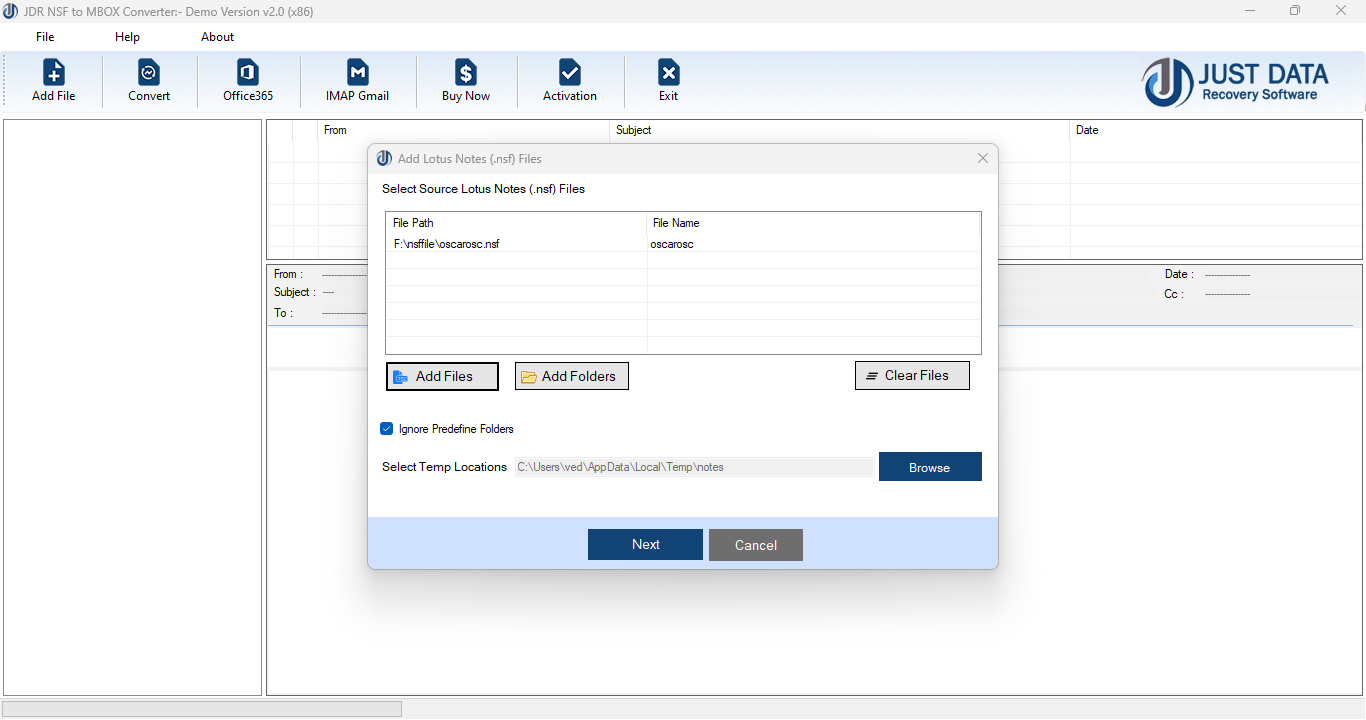Click the Just Data Recovery Software logo
The height and width of the screenshot is (720, 1366).
coord(1236,82)
